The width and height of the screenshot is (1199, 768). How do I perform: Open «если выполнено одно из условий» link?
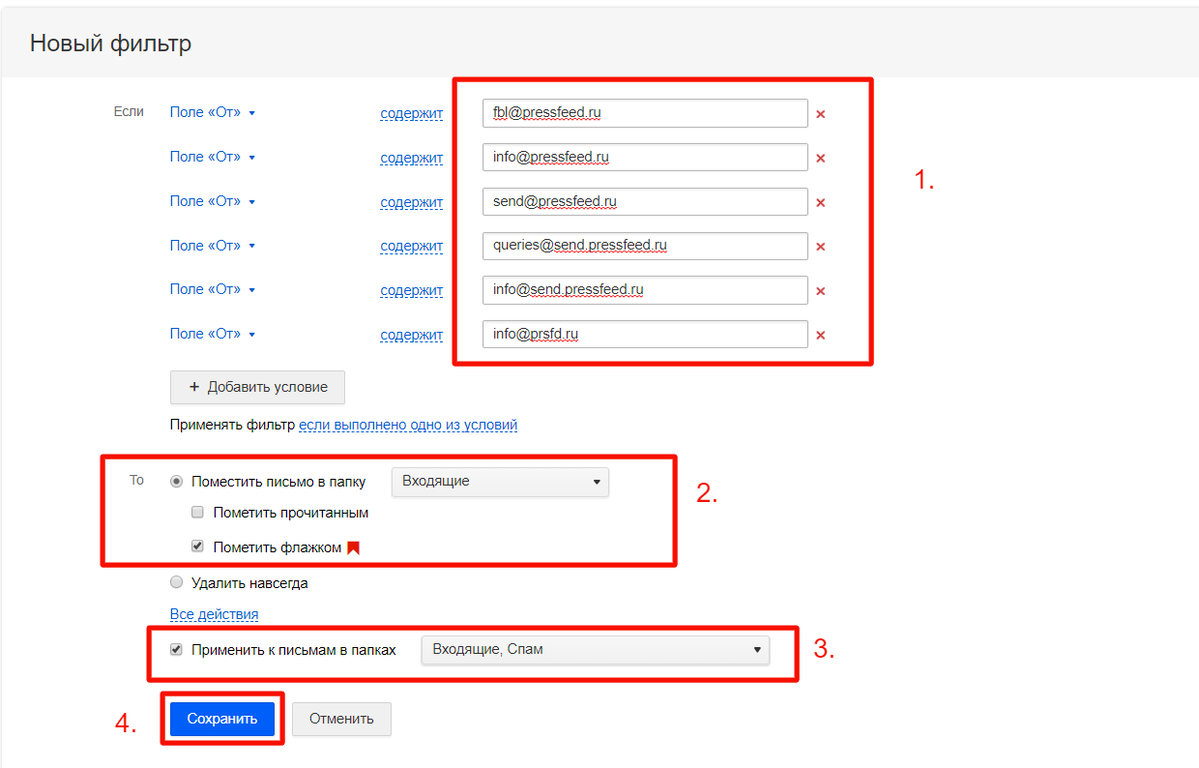408,425
